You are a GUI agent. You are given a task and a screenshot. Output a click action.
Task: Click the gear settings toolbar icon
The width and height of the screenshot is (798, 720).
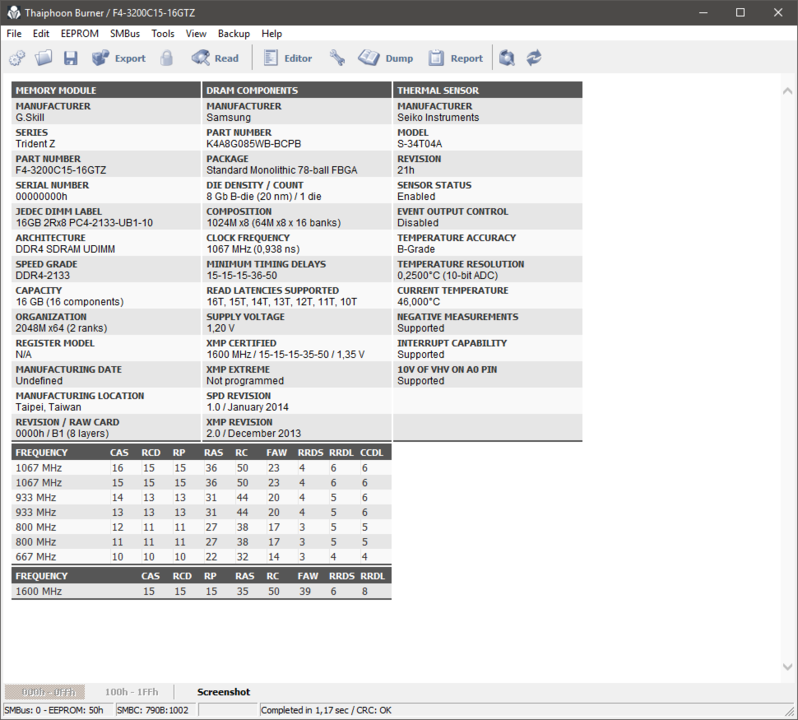pyautogui.click(x=17, y=58)
